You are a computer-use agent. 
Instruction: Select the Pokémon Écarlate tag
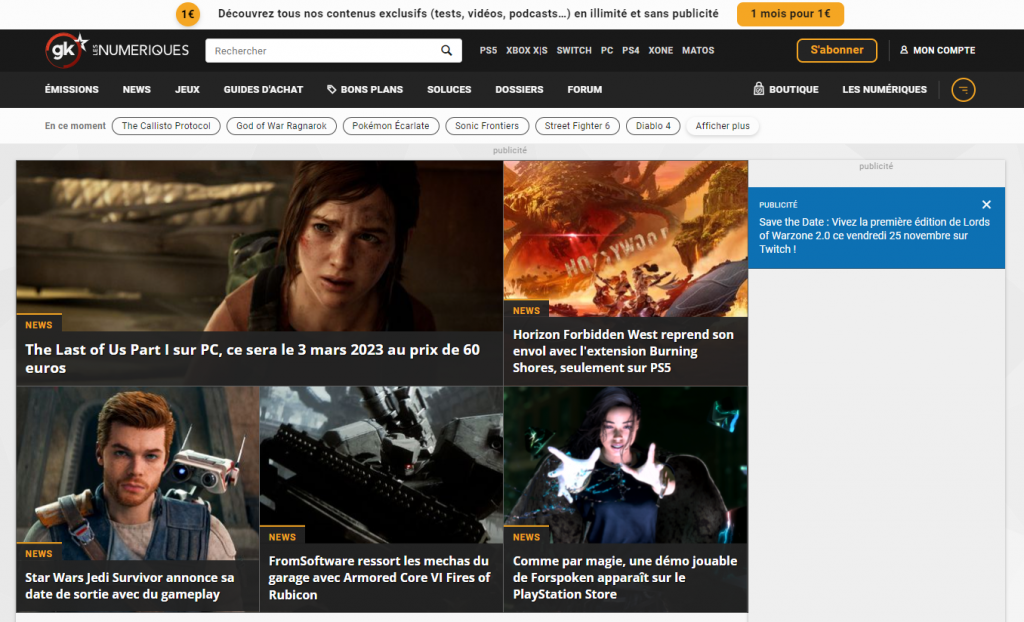tap(391, 126)
